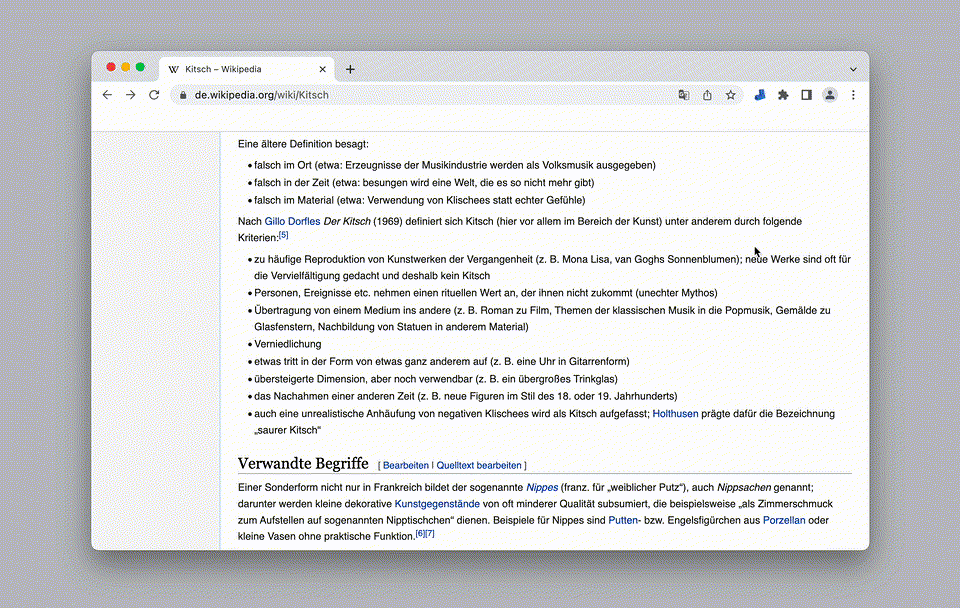Open the Kunstgegenstände article link

[x=437, y=504]
